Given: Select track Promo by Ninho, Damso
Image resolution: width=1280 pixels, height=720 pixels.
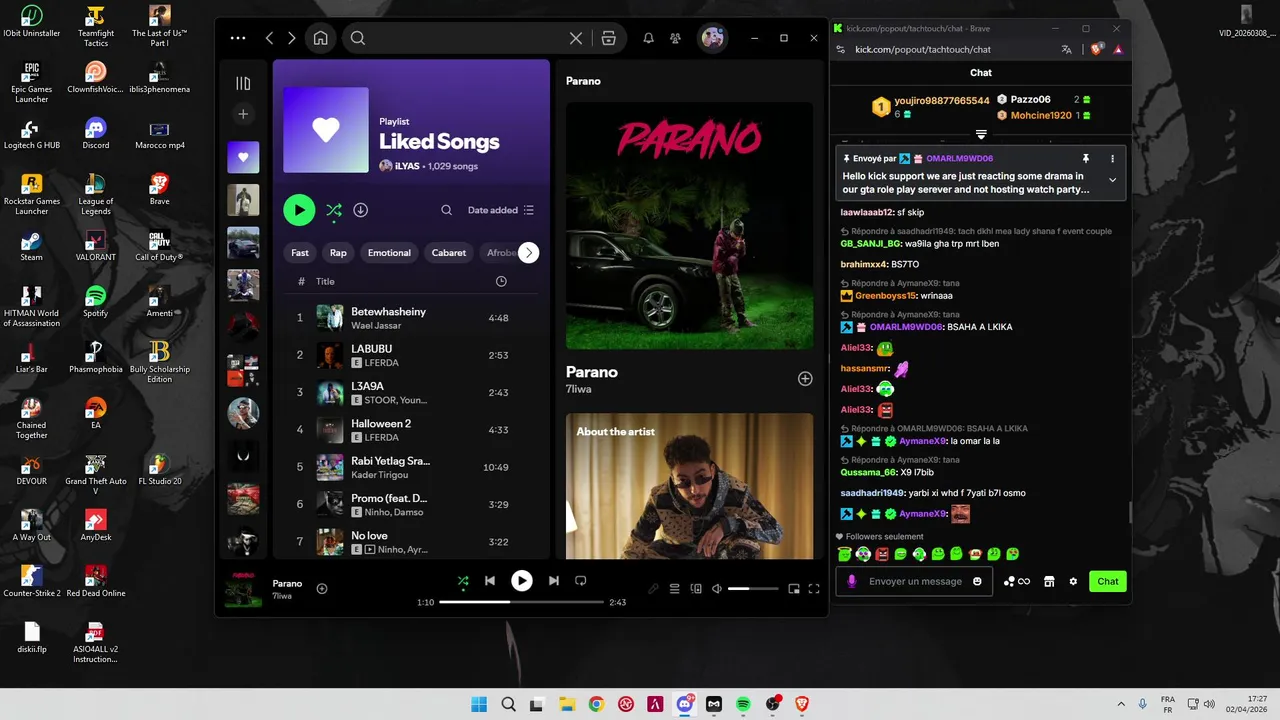Looking at the screenshot, I should click(x=413, y=504).
